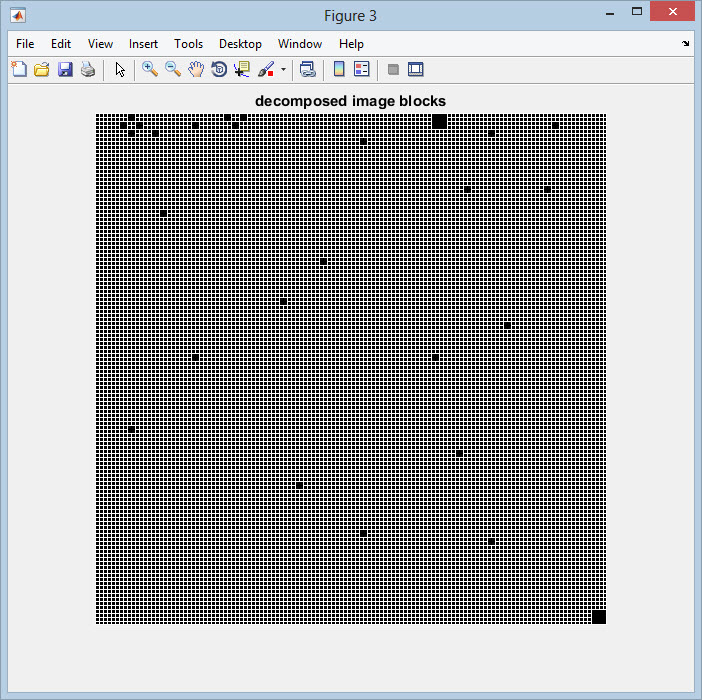Click the large black block on the plot's top edge
The image size is (702, 700).
(440, 121)
